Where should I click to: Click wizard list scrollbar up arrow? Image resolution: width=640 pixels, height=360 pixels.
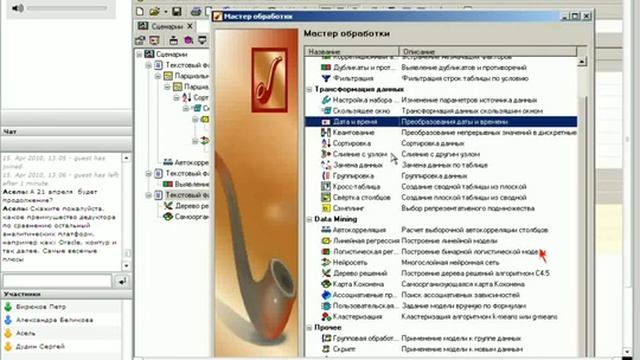[582, 62]
